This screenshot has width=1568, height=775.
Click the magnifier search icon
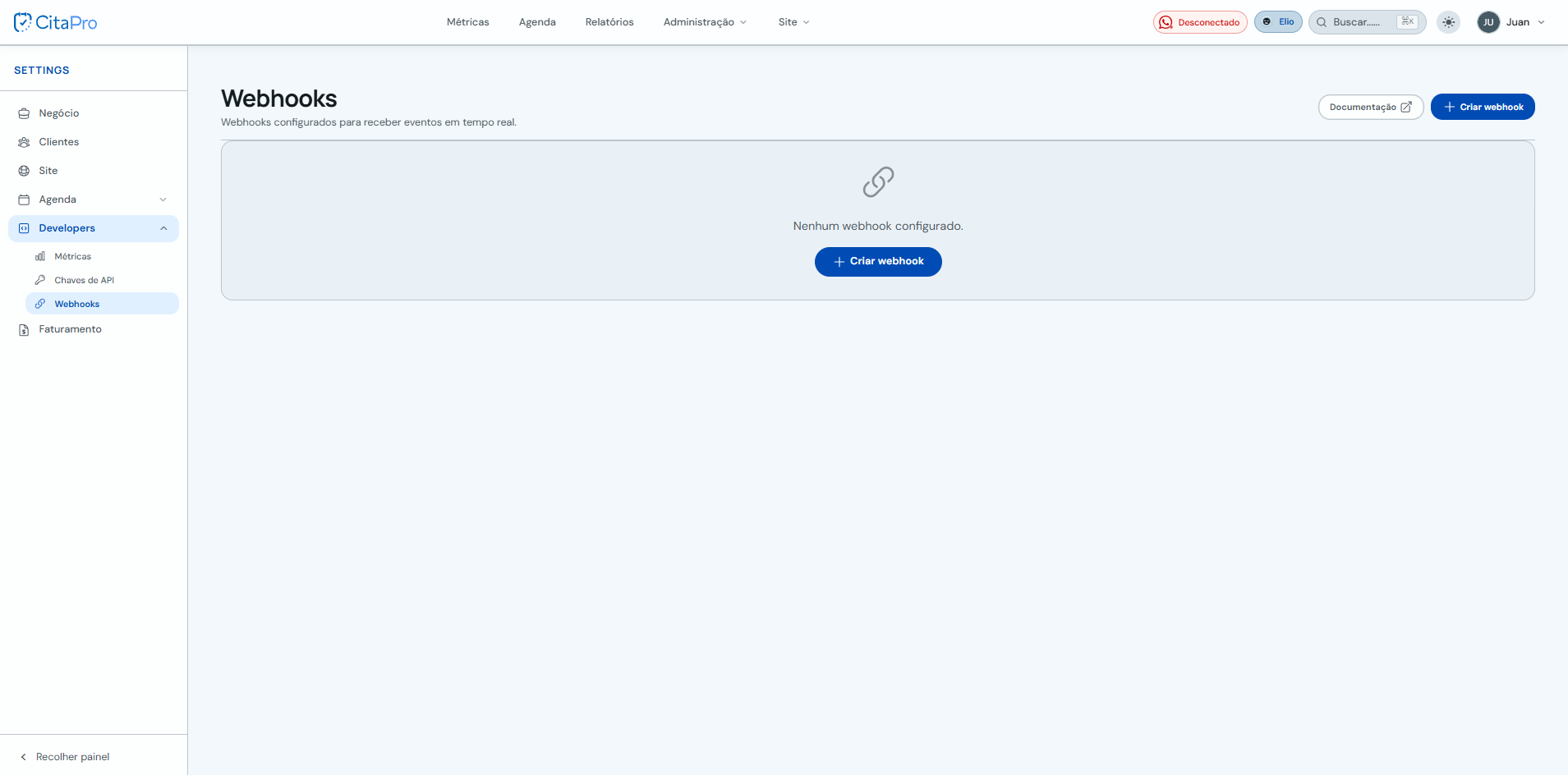pos(1322,22)
